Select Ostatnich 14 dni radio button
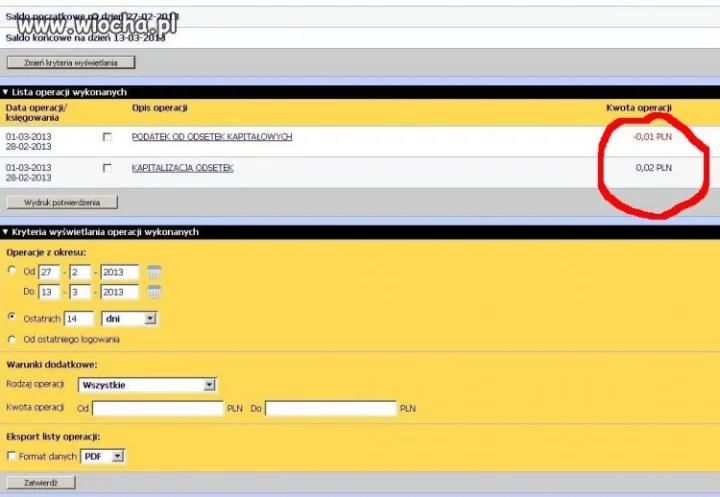This screenshot has height=497, width=720. [x=12, y=316]
